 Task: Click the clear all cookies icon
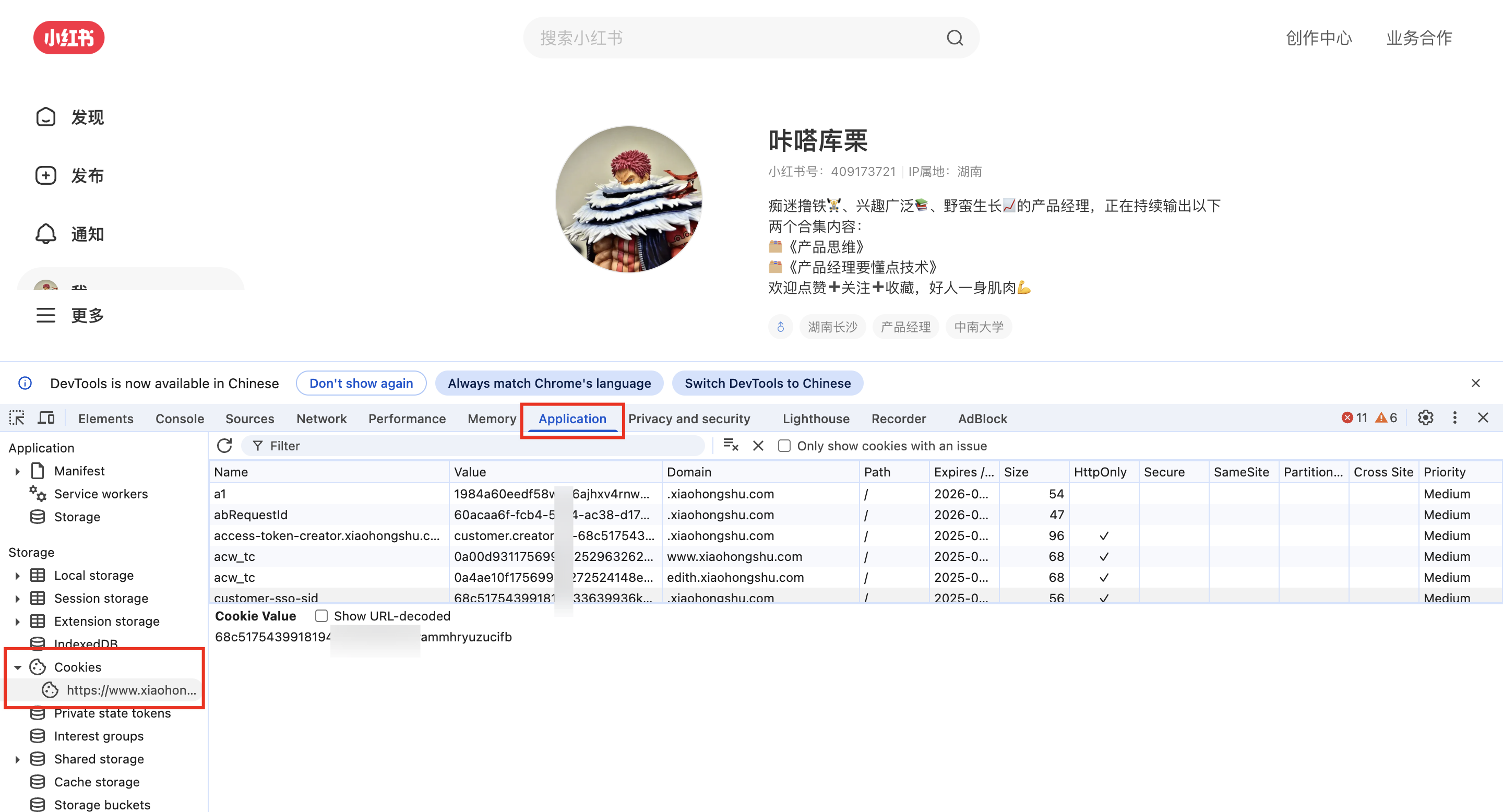pos(731,446)
